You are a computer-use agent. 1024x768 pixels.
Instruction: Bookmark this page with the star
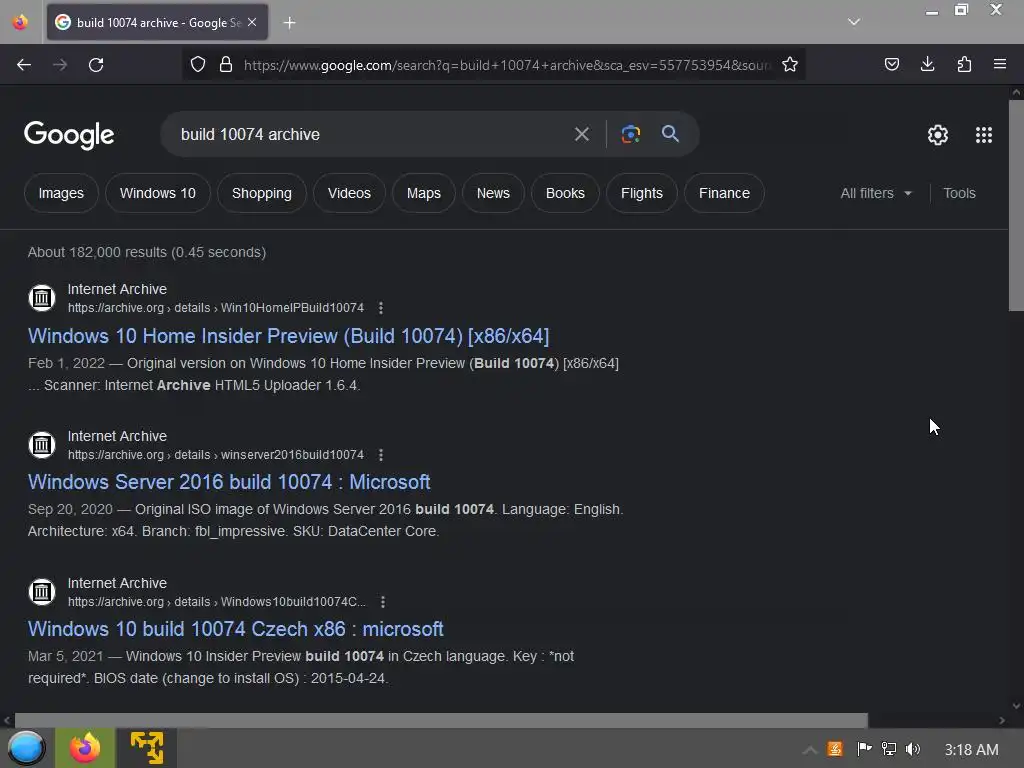[x=790, y=65]
